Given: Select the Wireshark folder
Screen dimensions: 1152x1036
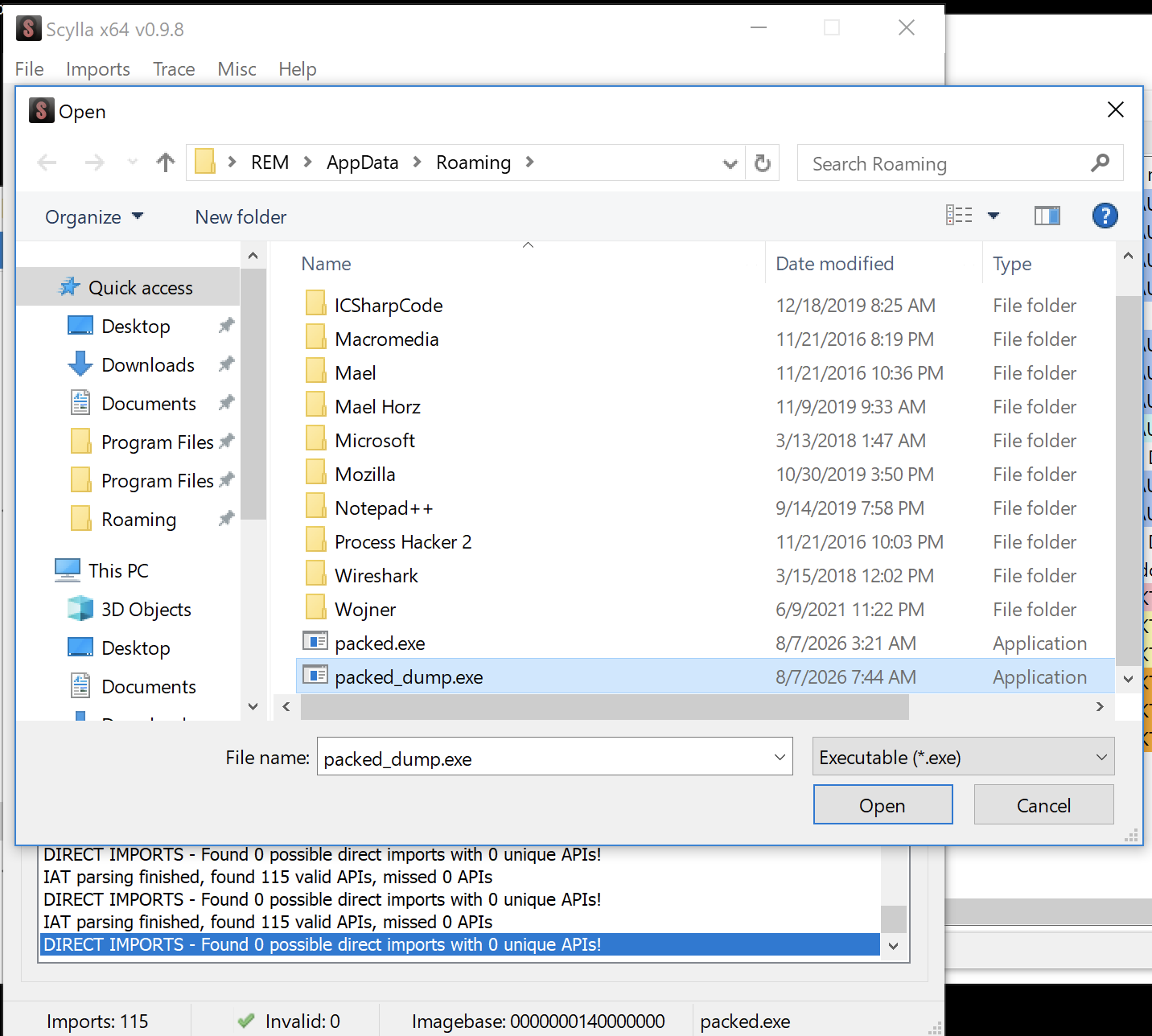Looking at the screenshot, I should [x=376, y=575].
